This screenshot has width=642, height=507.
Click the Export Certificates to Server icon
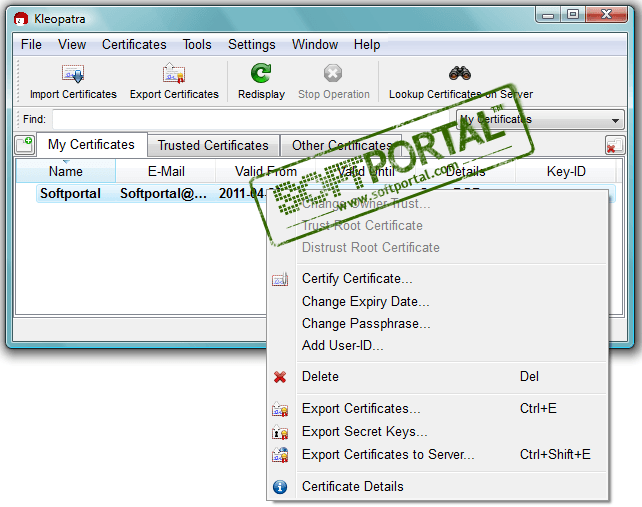tap(280, 455)
